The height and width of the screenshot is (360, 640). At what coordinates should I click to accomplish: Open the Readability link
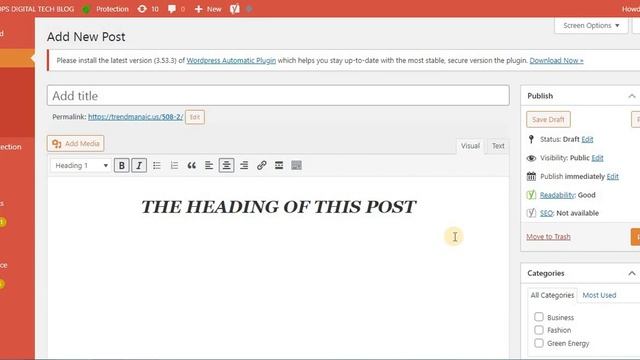click(x=557, y=195)
